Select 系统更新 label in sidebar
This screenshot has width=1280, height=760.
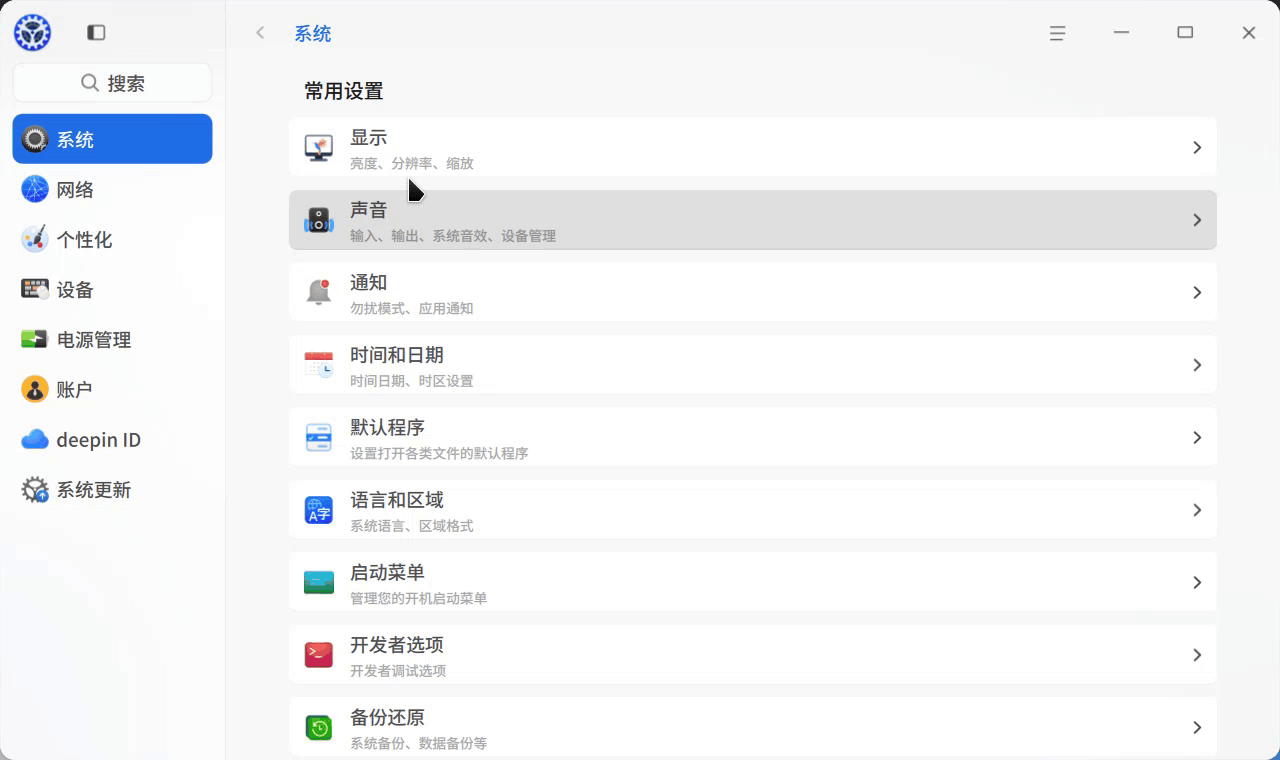[94, 490]
